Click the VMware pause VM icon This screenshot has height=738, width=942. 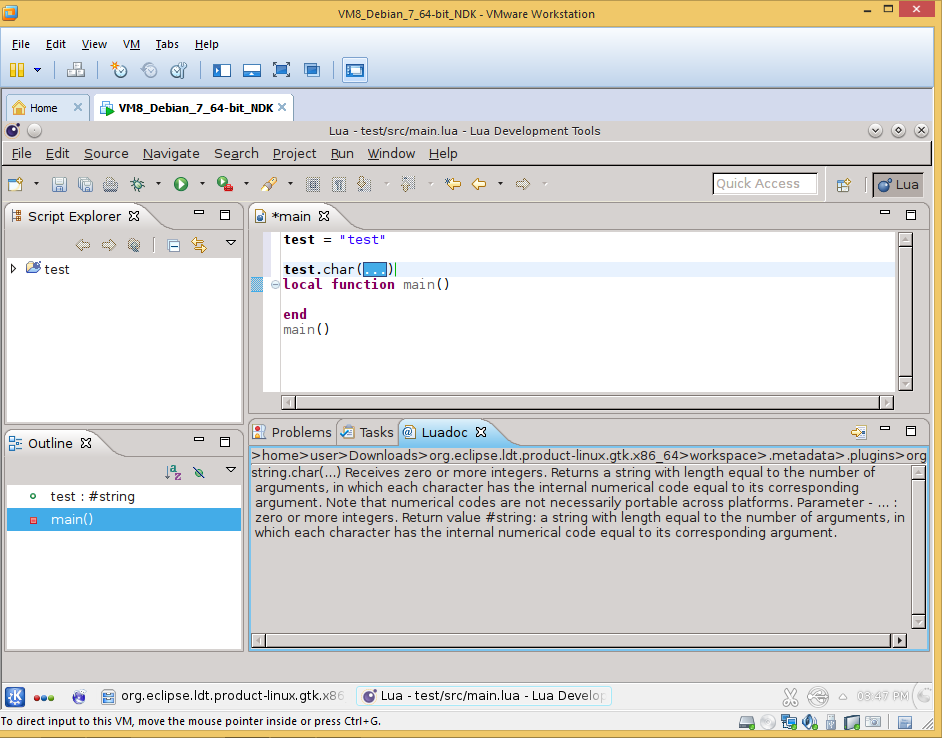click(x=17, y=70)
